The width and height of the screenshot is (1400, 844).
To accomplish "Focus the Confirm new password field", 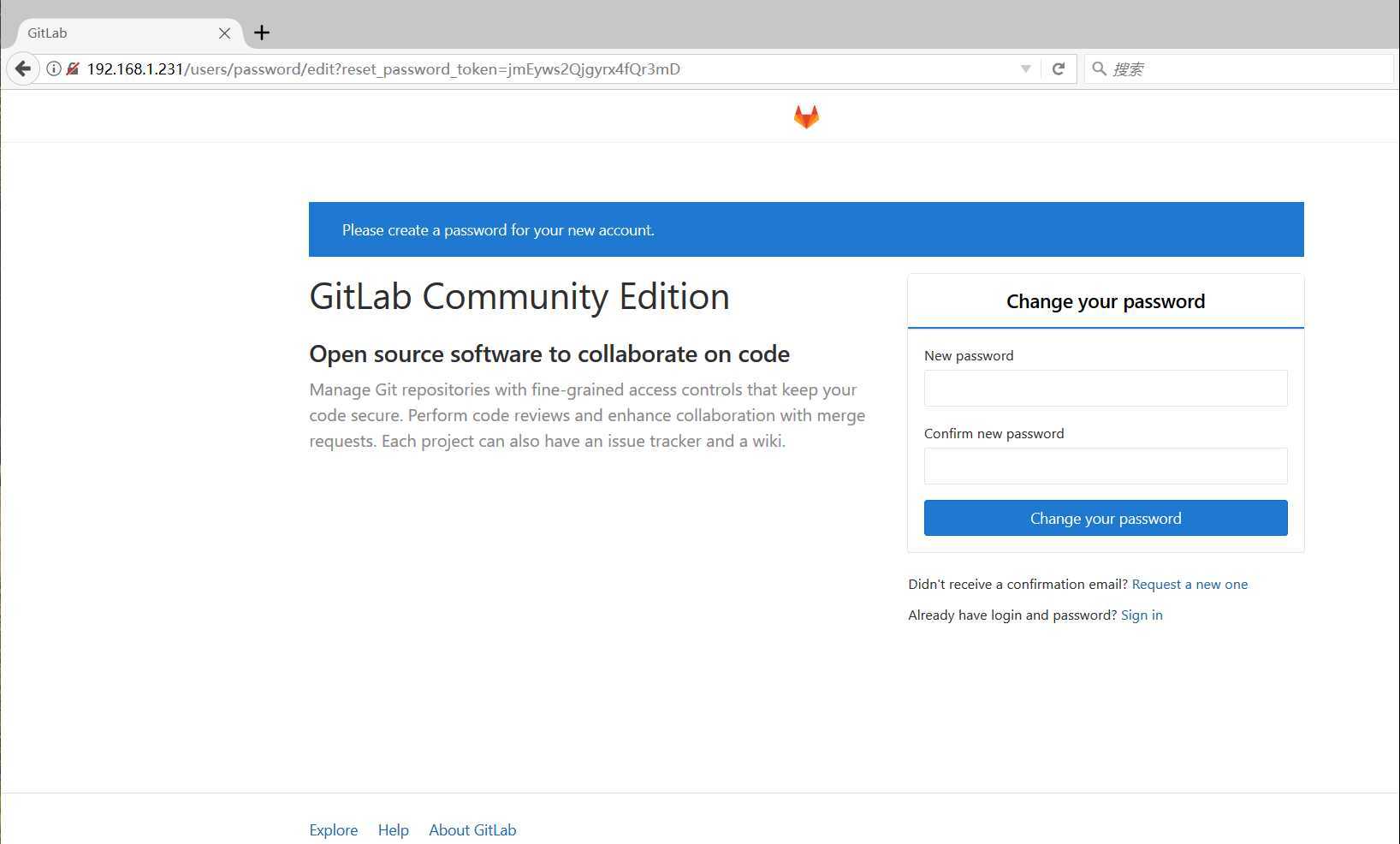I will tap(1106, 466).
